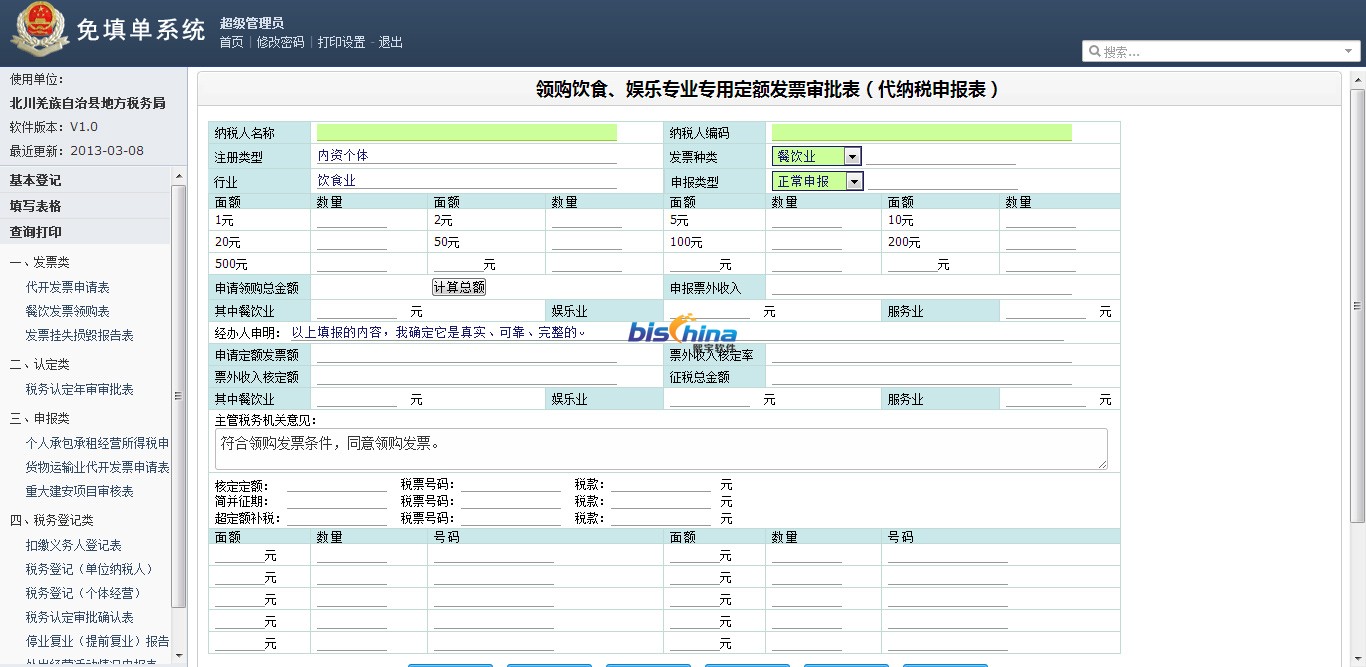
Task: Click the 征税总金额 input field
Action: (x=922, y=377)
